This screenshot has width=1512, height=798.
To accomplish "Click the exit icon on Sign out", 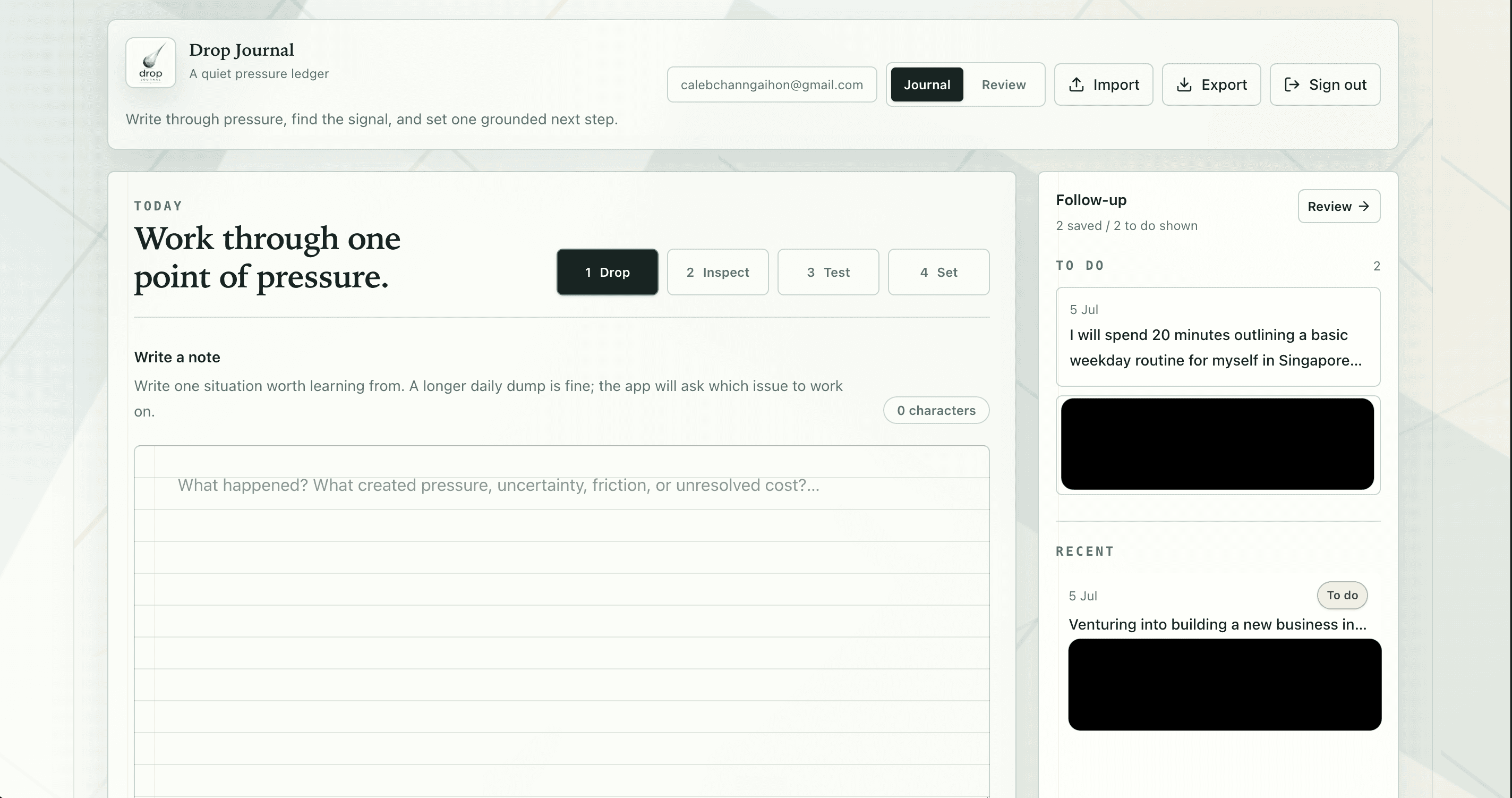I will coord(1291,84).
